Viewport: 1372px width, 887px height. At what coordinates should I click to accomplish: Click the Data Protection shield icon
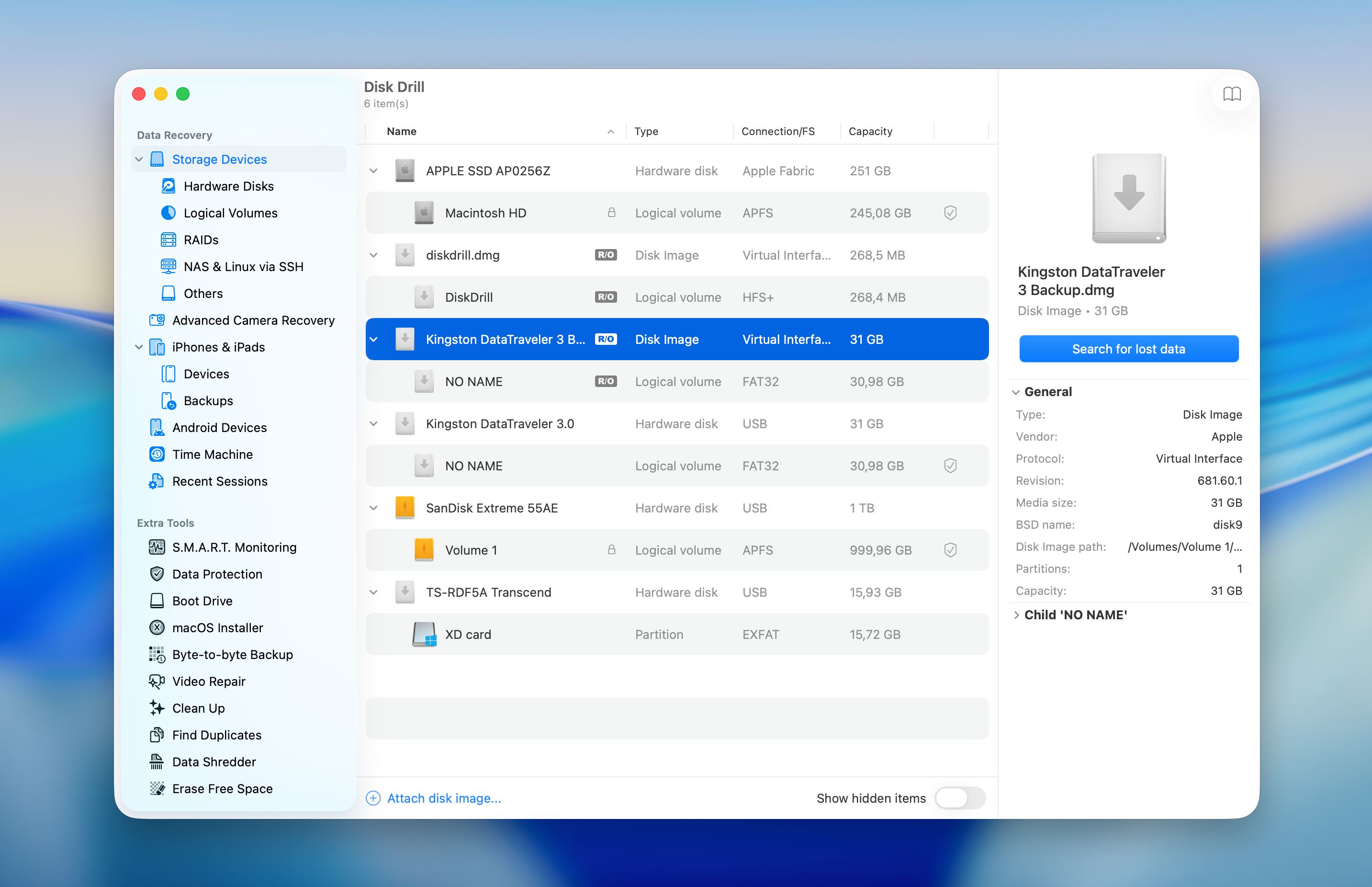point(157,574)
